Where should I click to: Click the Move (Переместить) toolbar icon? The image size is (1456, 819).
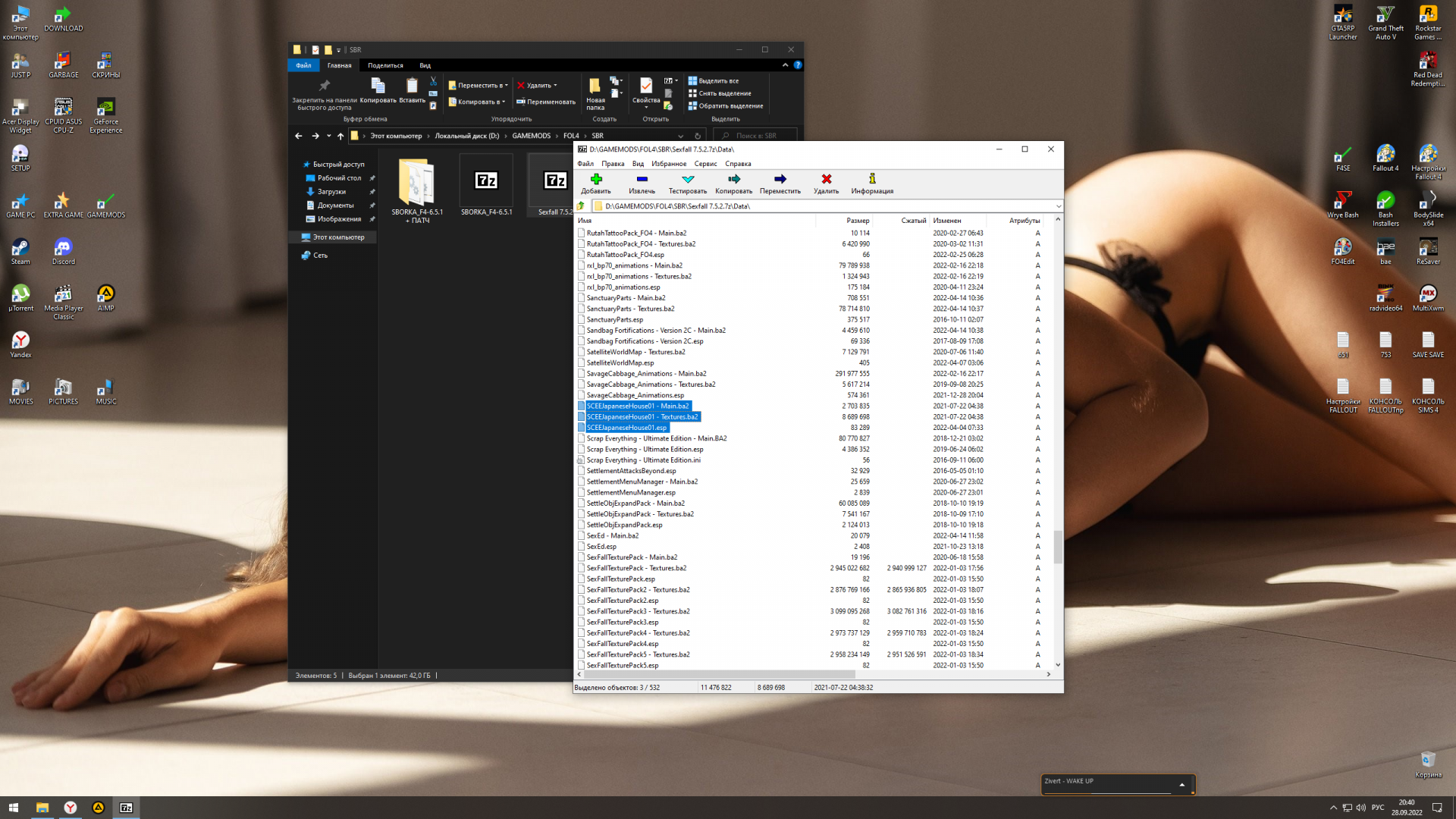780,180
